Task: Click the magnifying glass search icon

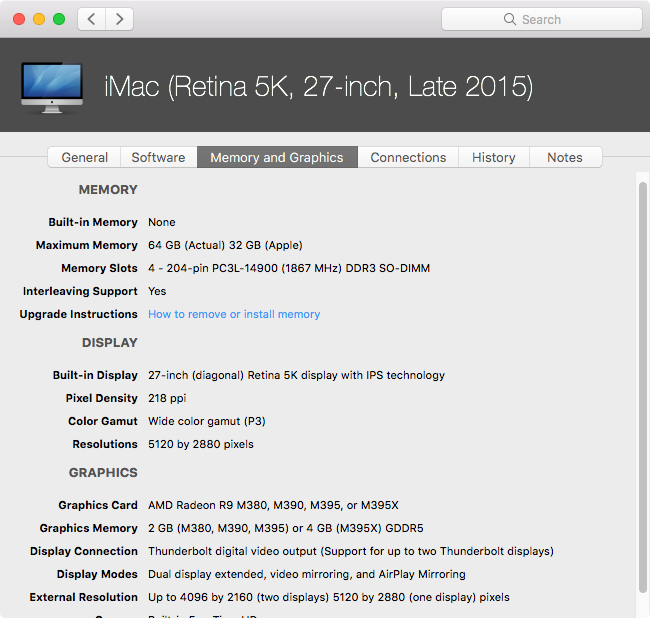Action: 509,19
